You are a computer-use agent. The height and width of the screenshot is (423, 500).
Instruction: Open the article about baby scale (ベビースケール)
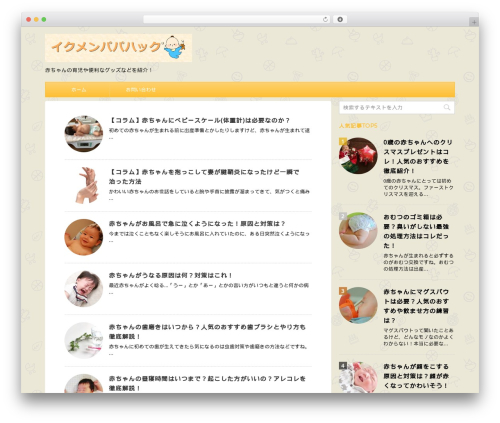pyautogui.click(x=199, y=120)
